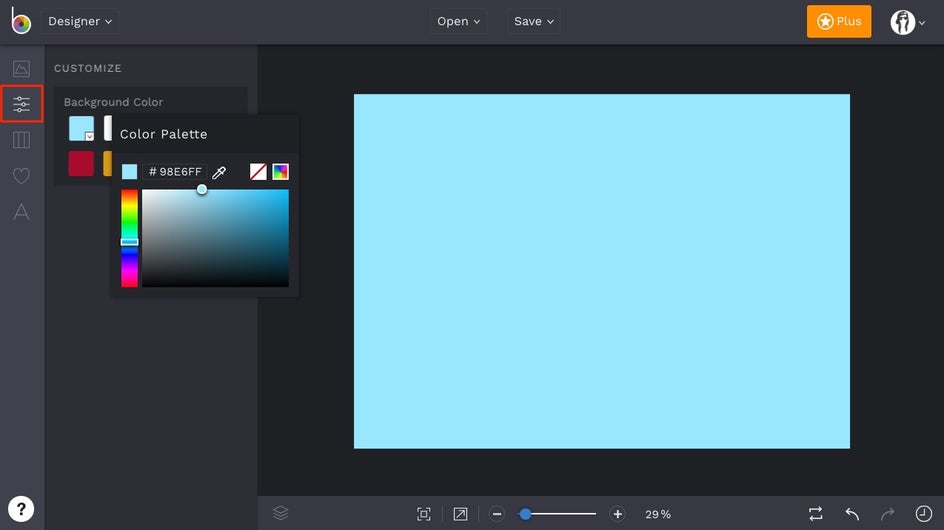The height and width of the screenshot is (530, 944).
Task: Select the Text tool icon
Action: click(21, 212)
